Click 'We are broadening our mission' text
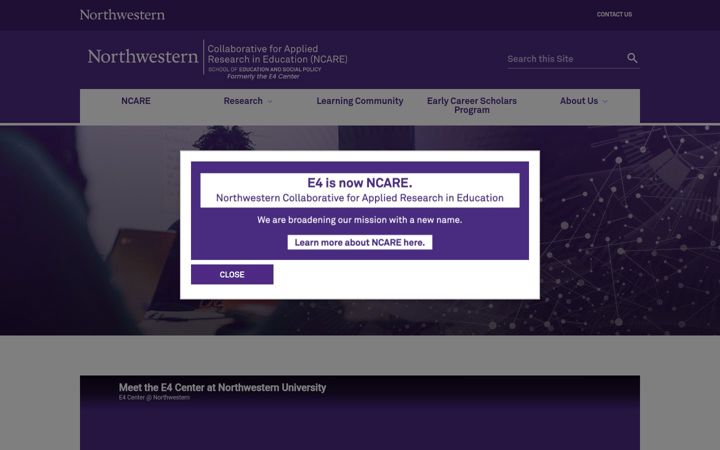 click(x=360, y=220)
